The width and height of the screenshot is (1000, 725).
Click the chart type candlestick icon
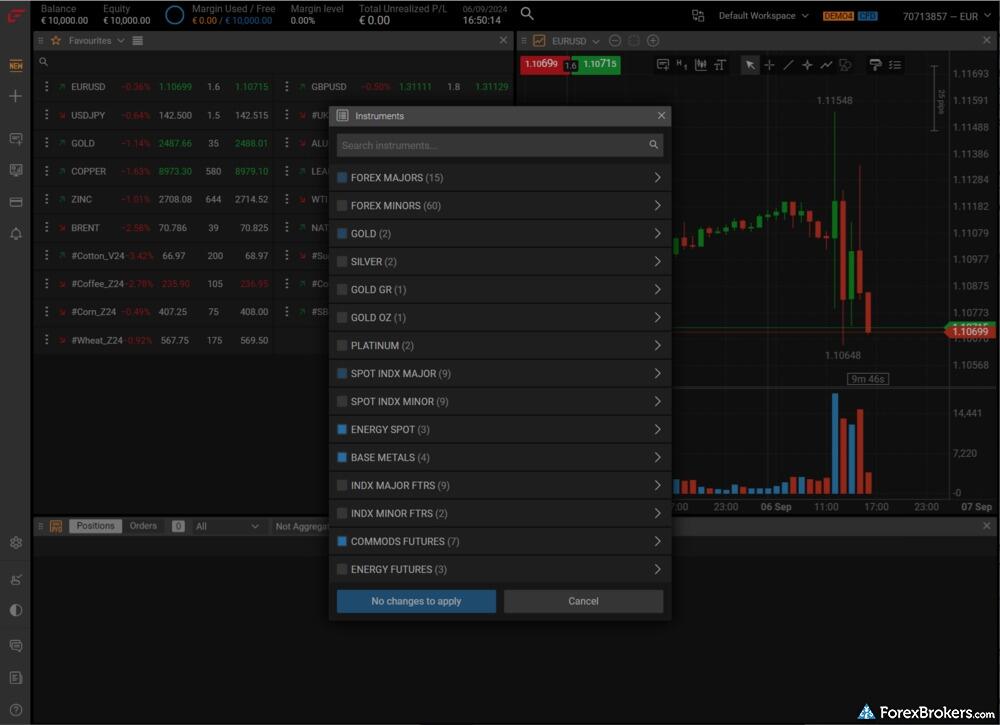click(x=700, y=65)
